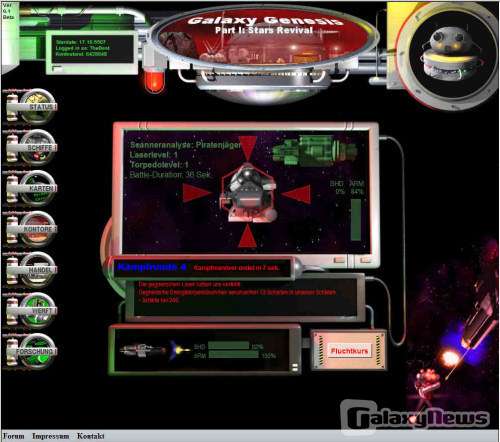Click the red alarm light
The image size is (500, 442).
pos(154,80)
